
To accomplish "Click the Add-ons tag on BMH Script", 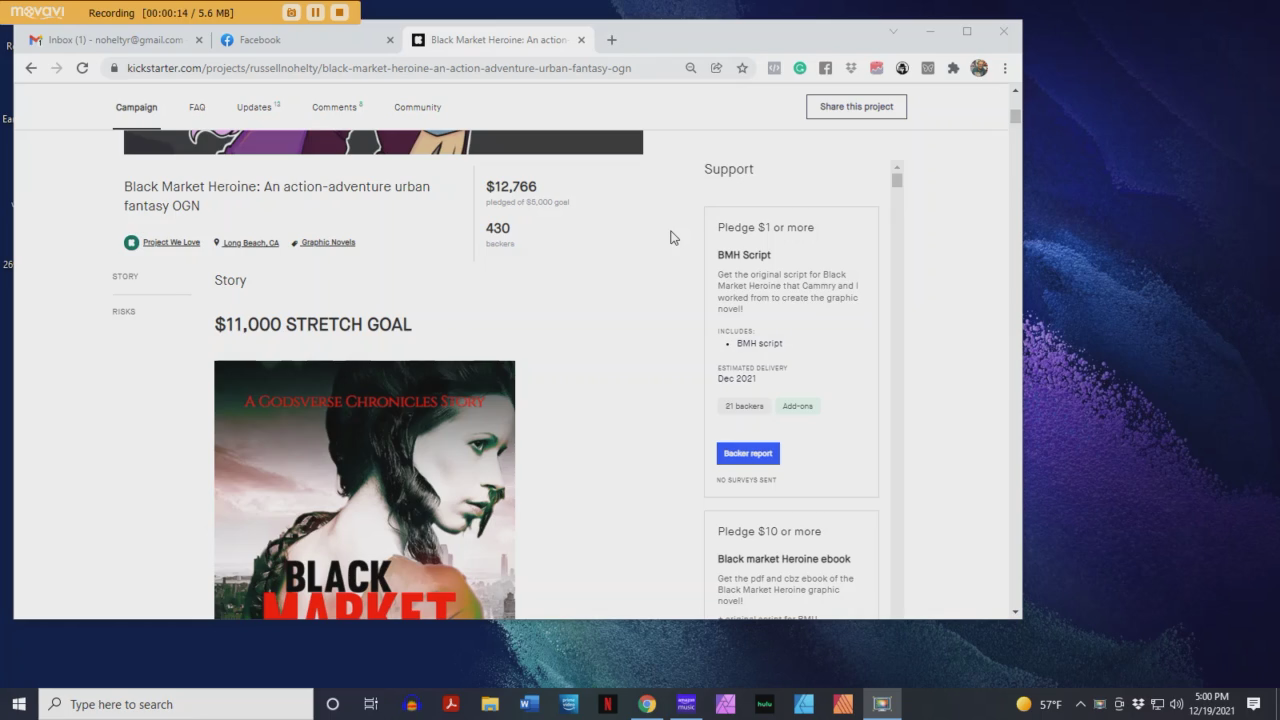I will pyautogui.click(x=798, y=406).
